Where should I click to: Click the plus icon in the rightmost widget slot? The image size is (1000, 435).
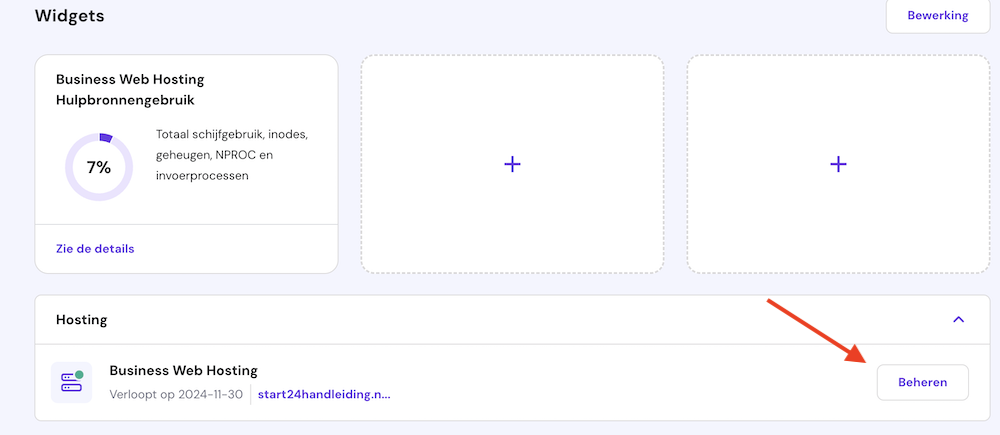tap(838, 164)
